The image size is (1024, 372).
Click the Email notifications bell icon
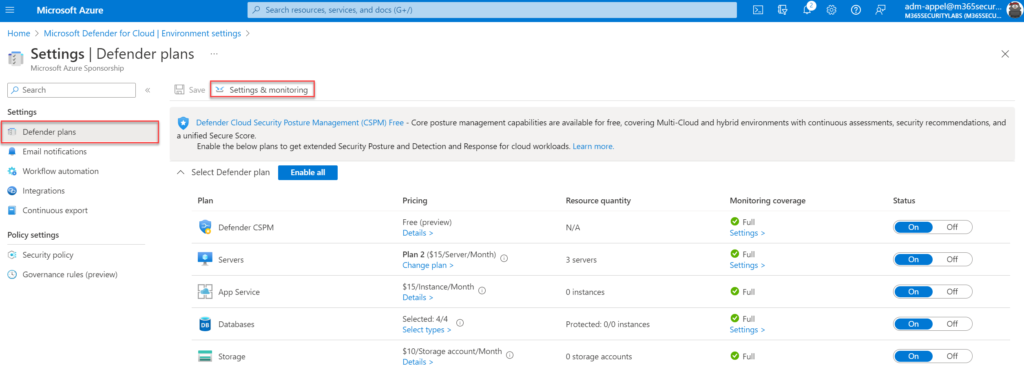12,151
